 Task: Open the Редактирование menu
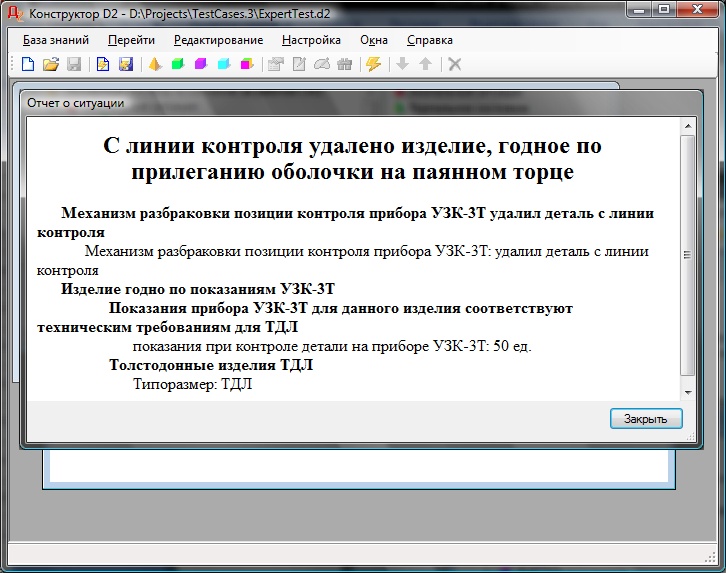(x=219, y=40)
